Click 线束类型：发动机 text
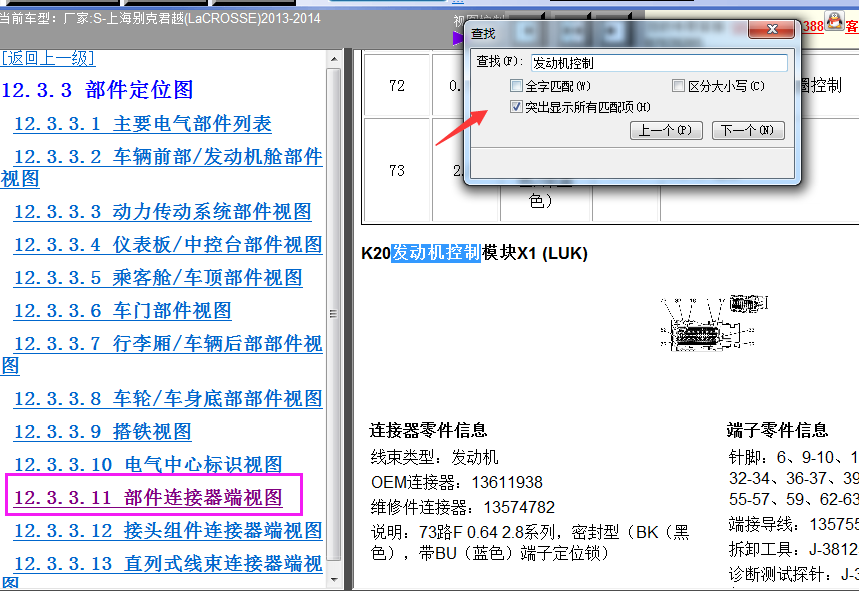Image resolution: width=859 pixels, height=591 pixels. click(434, 457)
